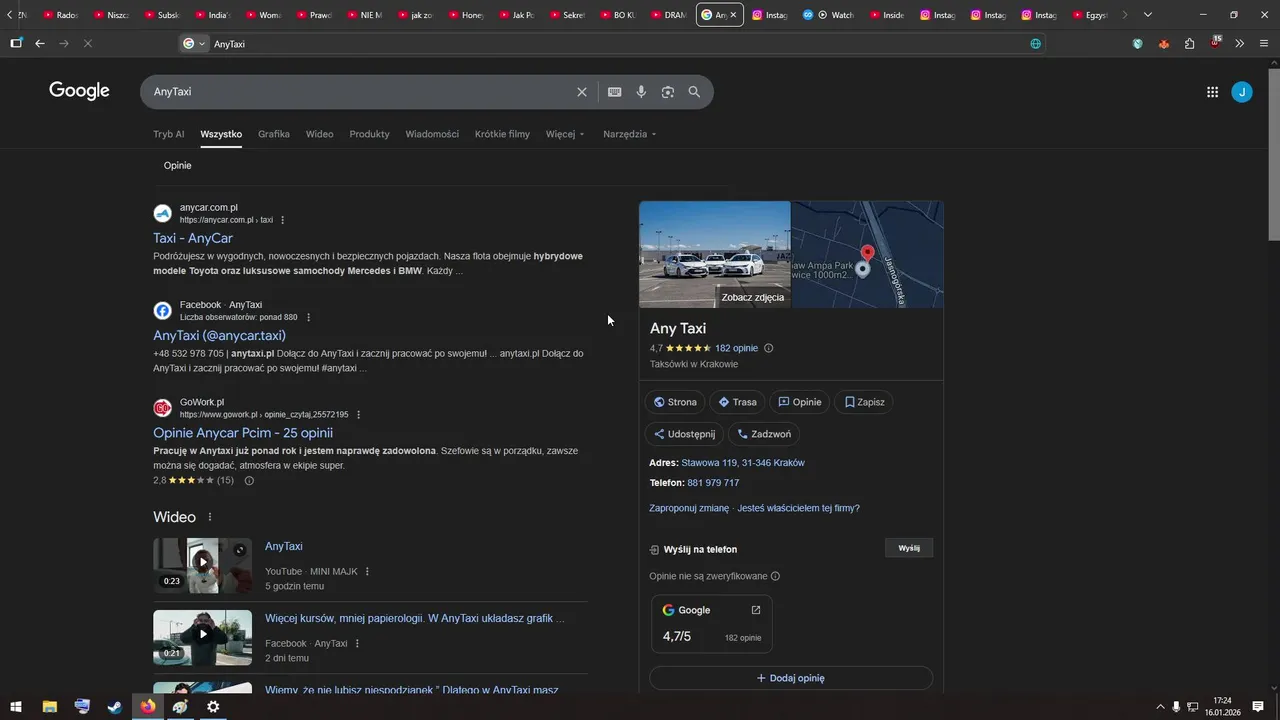The width and height of the screenshot is (1280, 720).
Task: Open more options for GoWork.pl result
Action: (359, 415)
